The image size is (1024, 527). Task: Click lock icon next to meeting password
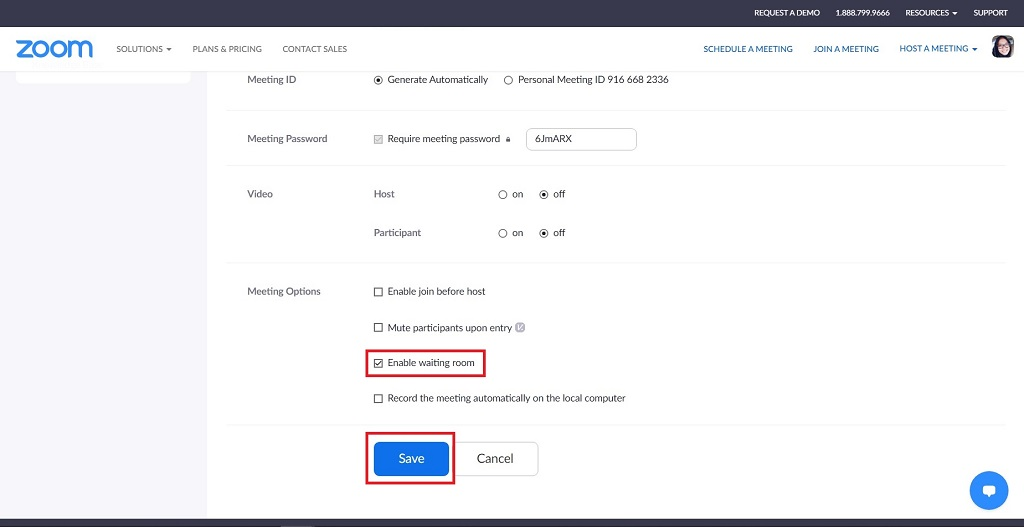coord(508,140)
